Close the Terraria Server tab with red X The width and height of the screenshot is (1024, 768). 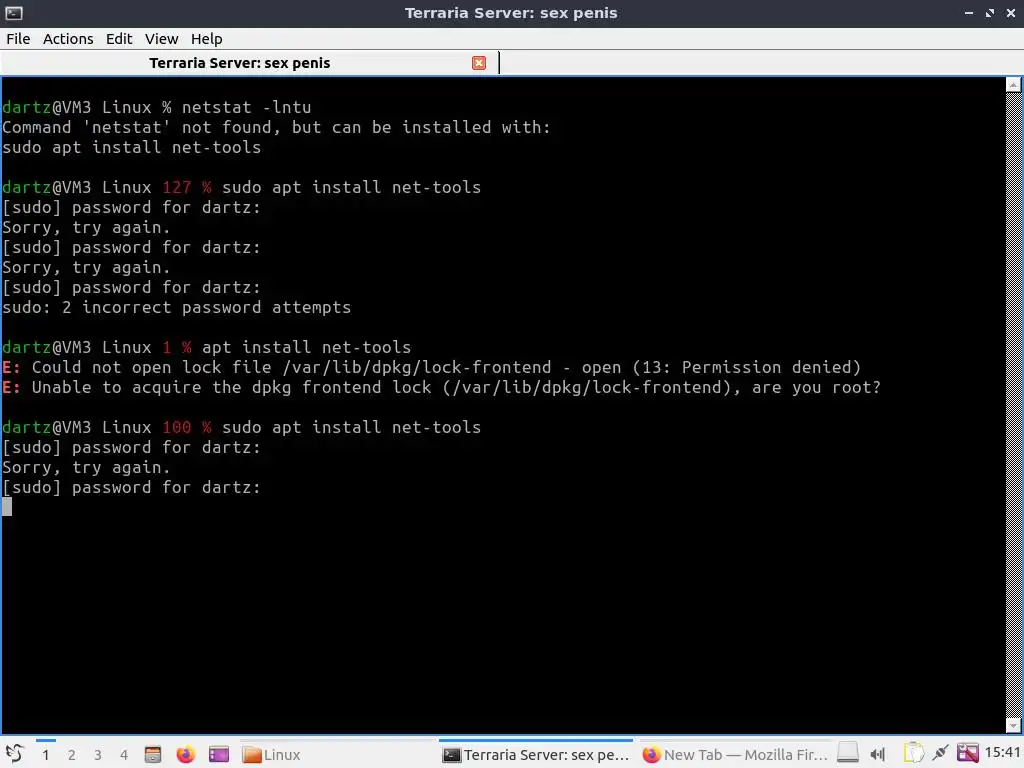pyautogui.click(x=479, y=63)
